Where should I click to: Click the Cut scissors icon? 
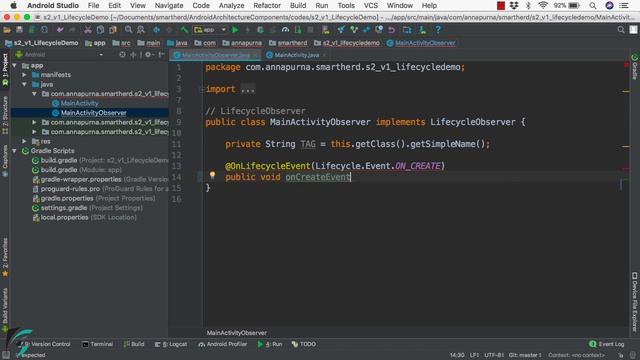pos(87,30)
